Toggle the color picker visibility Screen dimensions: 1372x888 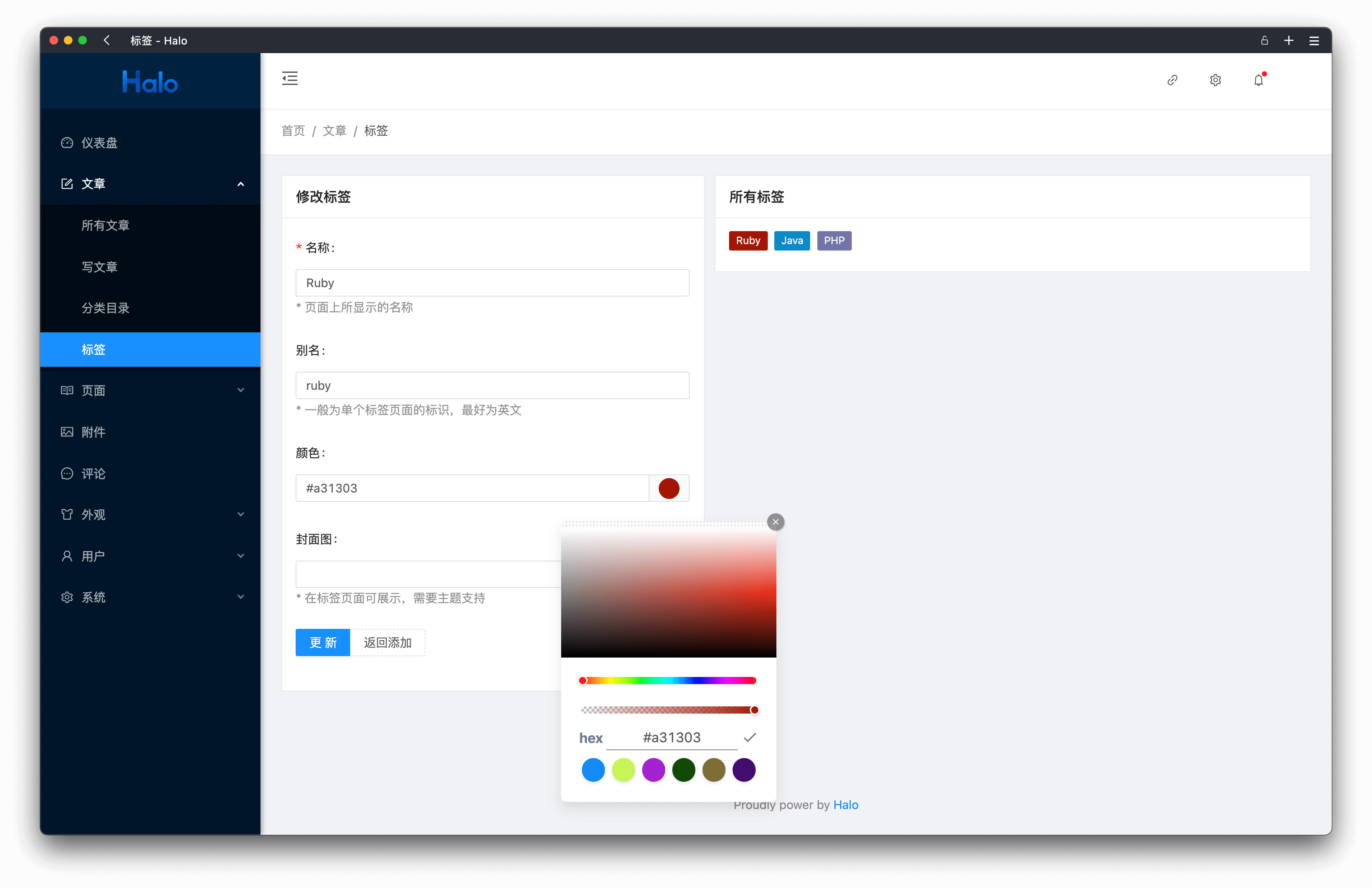pyautogui.click(x=669, y=488)
